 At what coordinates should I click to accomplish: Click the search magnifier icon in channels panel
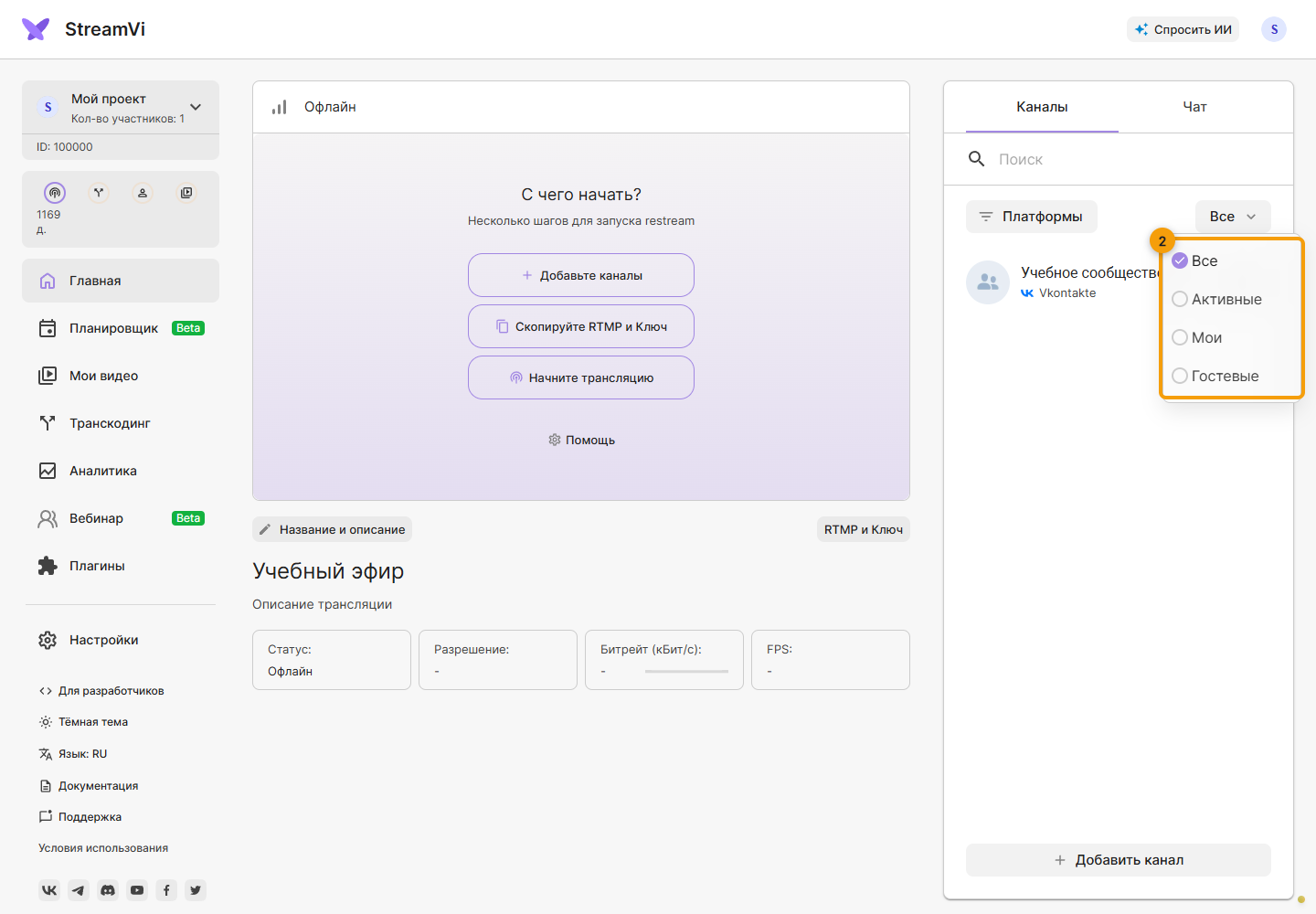tap(976, 159)
